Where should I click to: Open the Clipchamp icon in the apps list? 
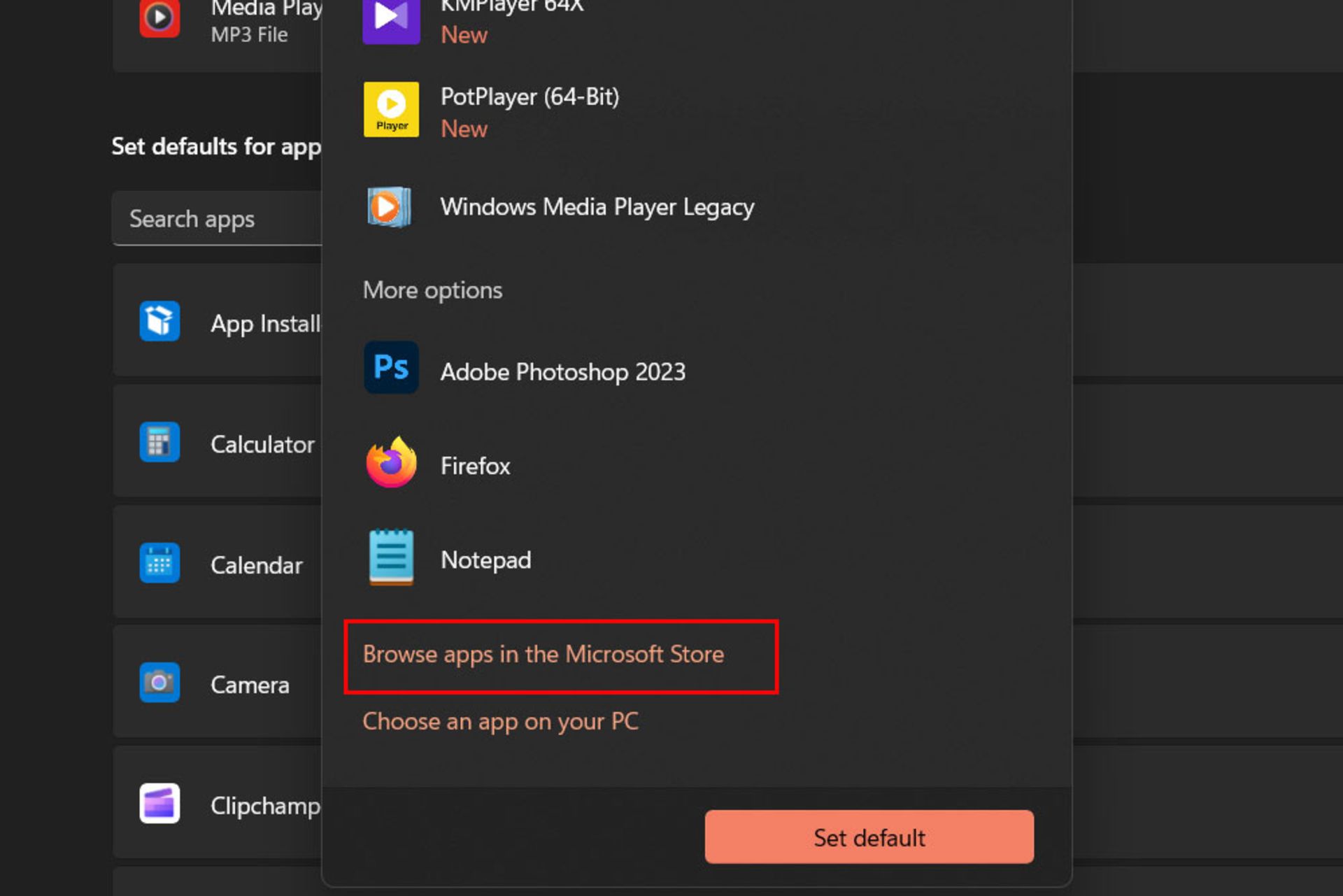159,804
